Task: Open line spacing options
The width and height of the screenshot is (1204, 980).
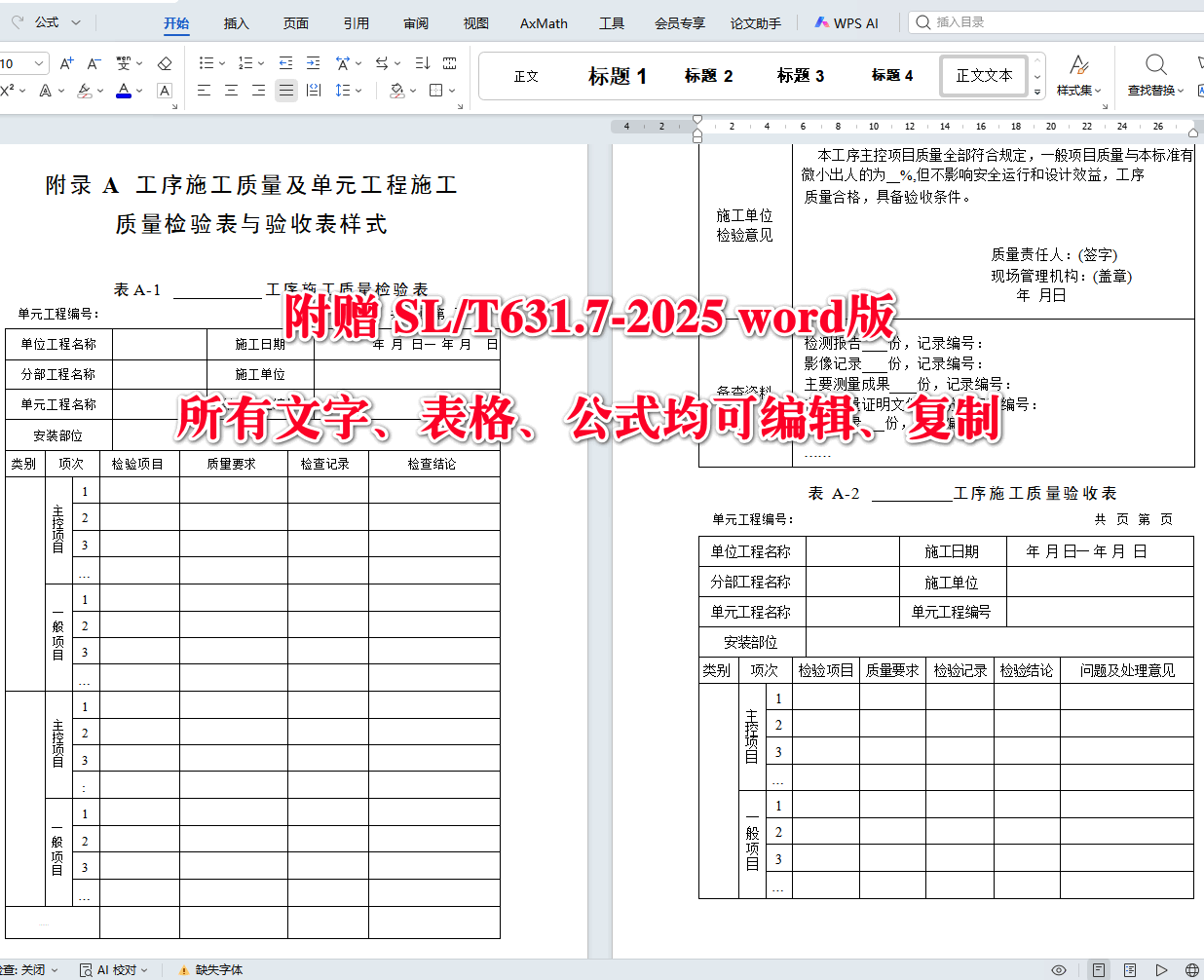Action: pos(343,91)
